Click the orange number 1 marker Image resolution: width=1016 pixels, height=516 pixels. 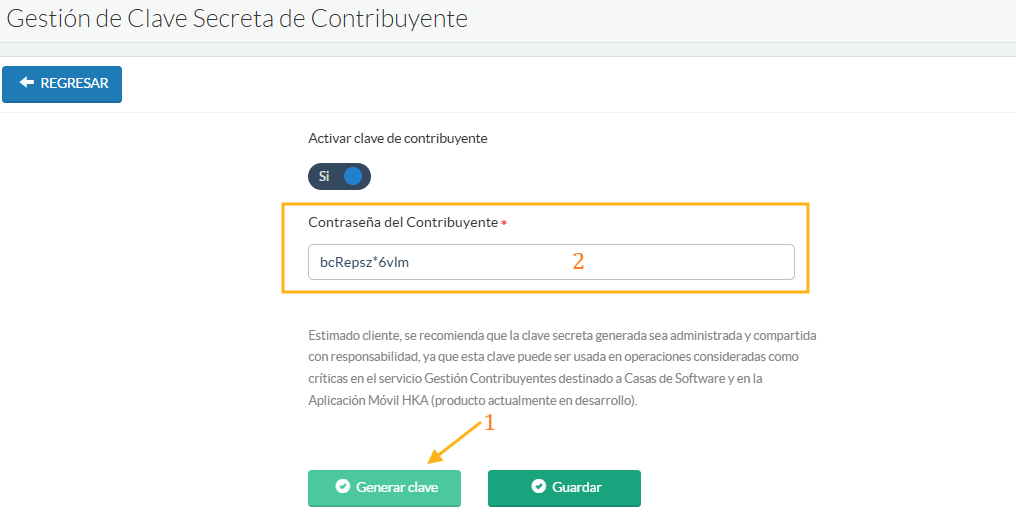coord(490,424)
